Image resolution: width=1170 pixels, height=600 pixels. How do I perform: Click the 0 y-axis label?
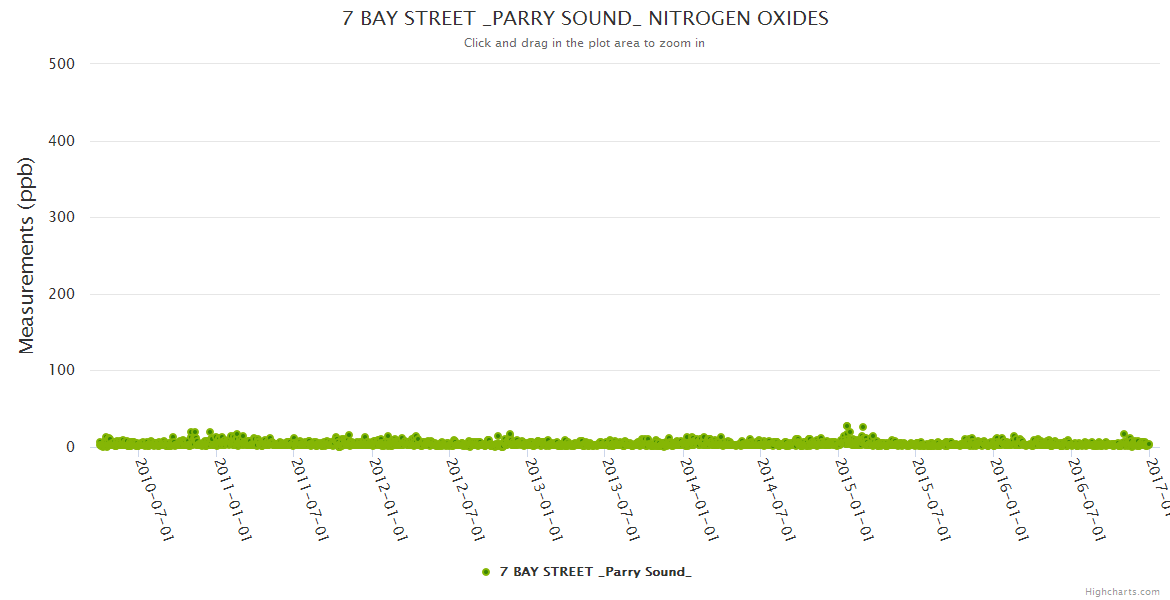coord(70,447)
